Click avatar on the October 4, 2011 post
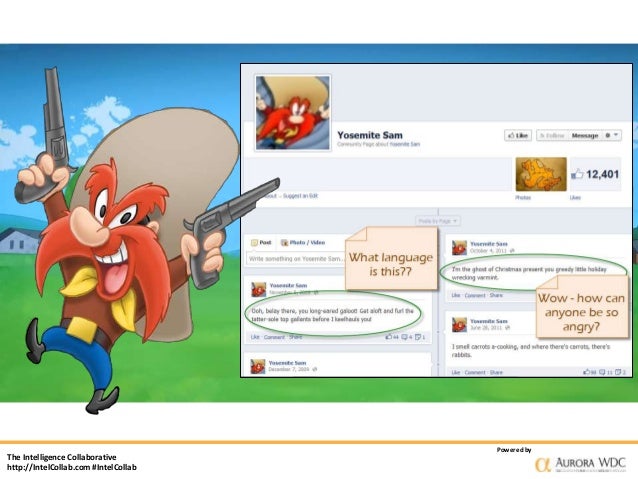The image size is (638, 479). tap(459, 247)
